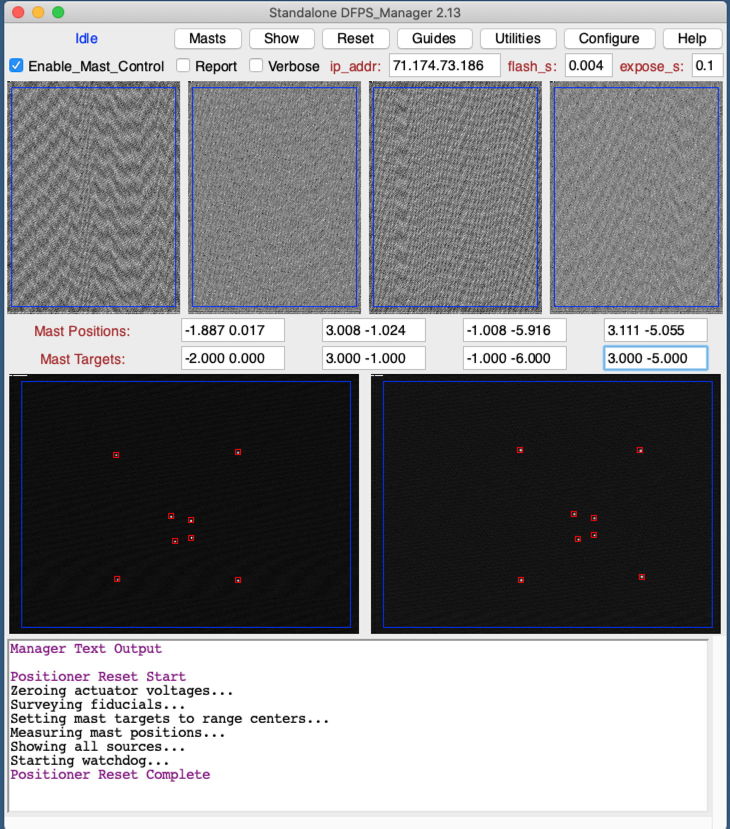730x829 pixels.
Task: Edit the mast target field -2.000 0.000
Action: pos(233,358)
